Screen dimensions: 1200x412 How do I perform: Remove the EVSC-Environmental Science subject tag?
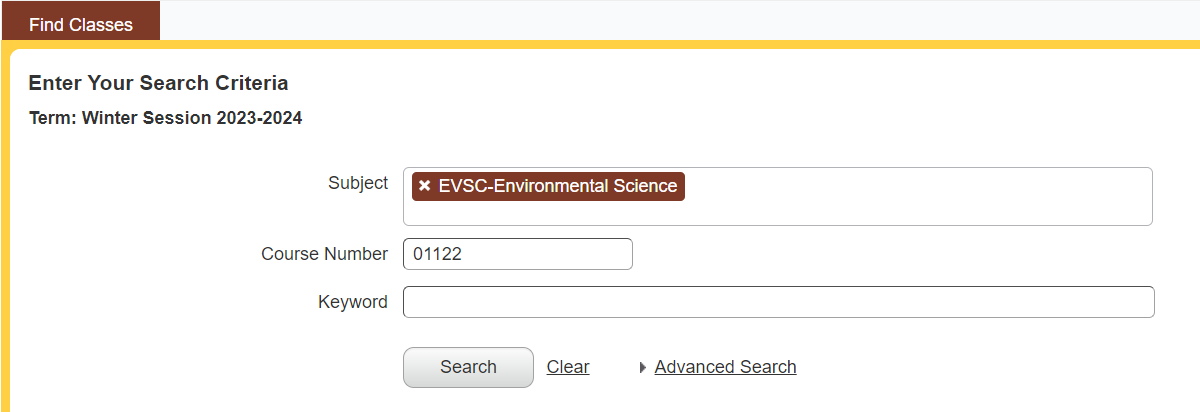coord(425,186)
